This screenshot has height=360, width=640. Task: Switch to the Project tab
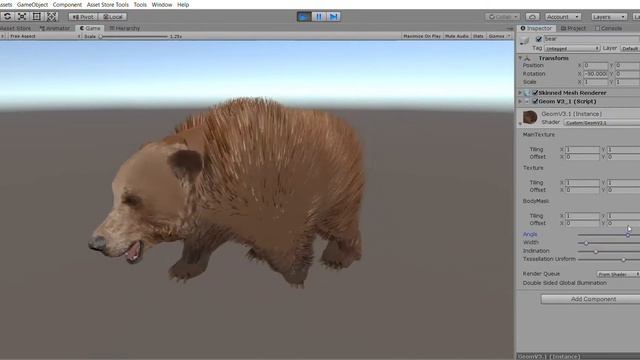point(573,28)
